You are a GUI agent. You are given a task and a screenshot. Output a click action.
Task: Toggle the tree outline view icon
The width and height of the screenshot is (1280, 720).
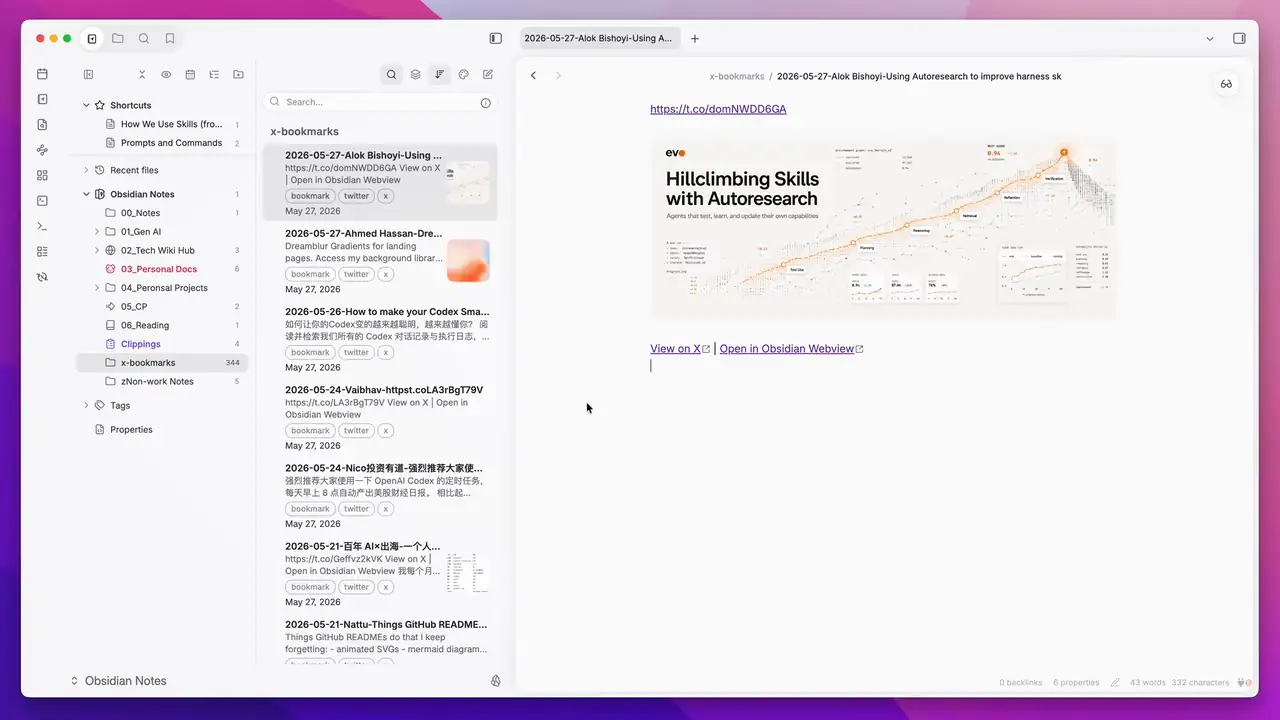click(x=214, y=74)
